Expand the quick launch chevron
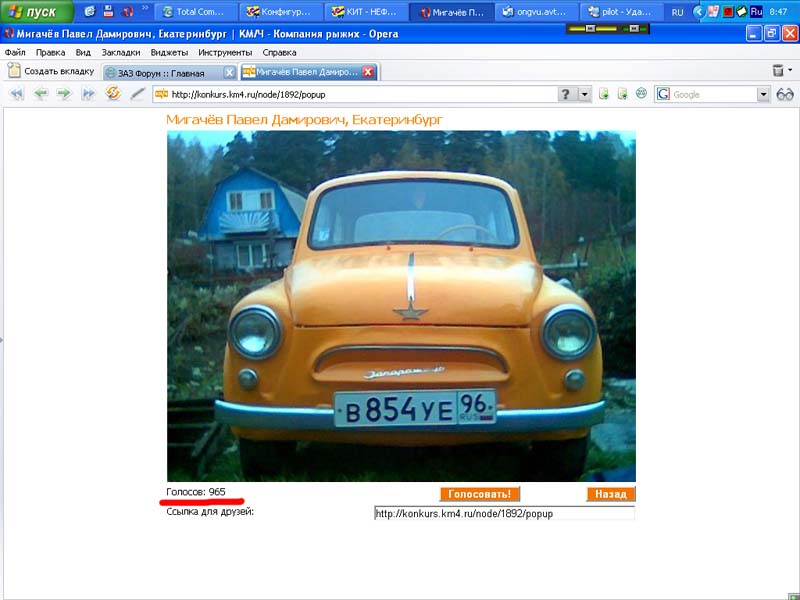 145,8
